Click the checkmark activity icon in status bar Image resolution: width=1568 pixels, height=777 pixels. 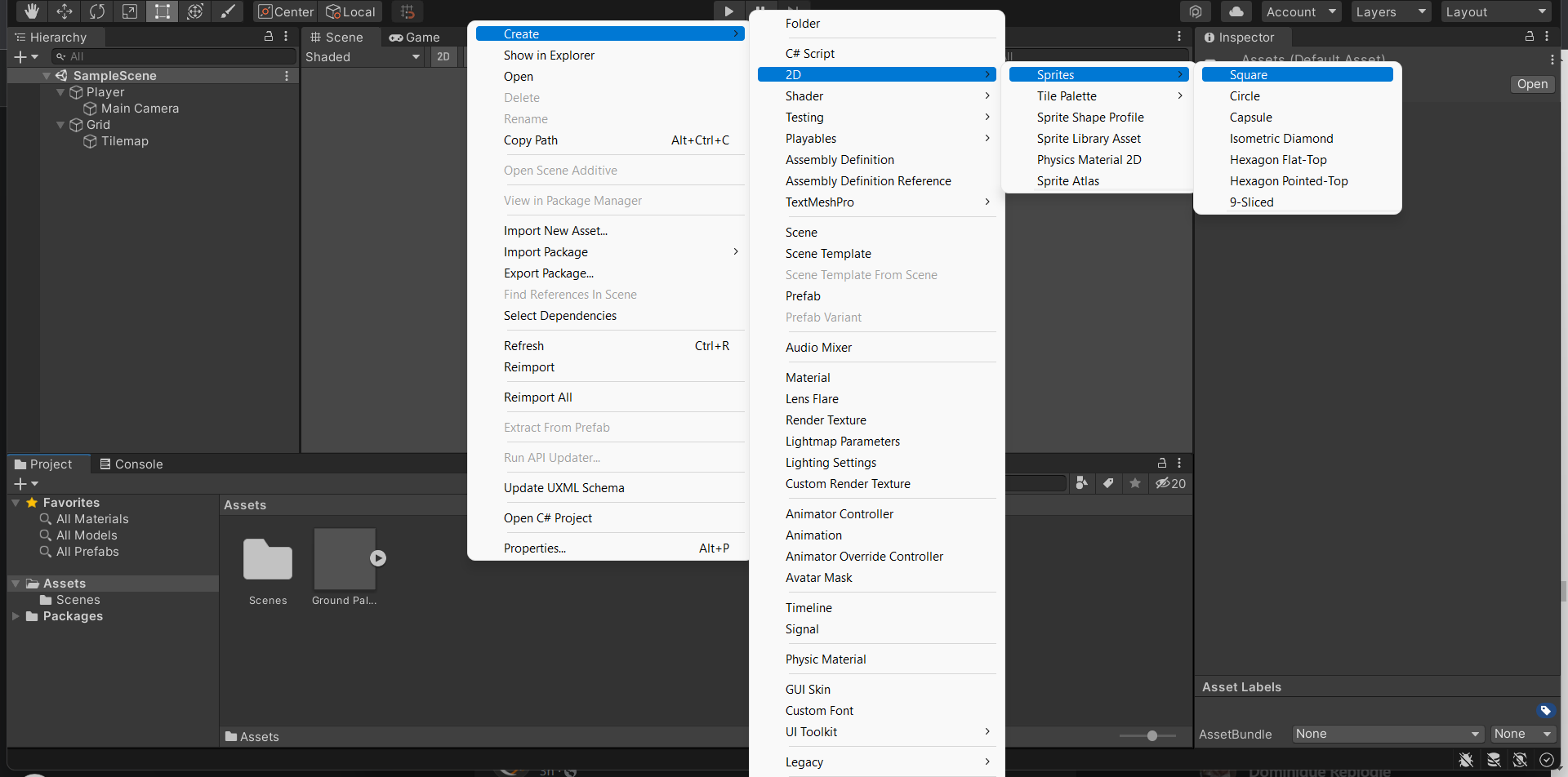click(1547, 760)
